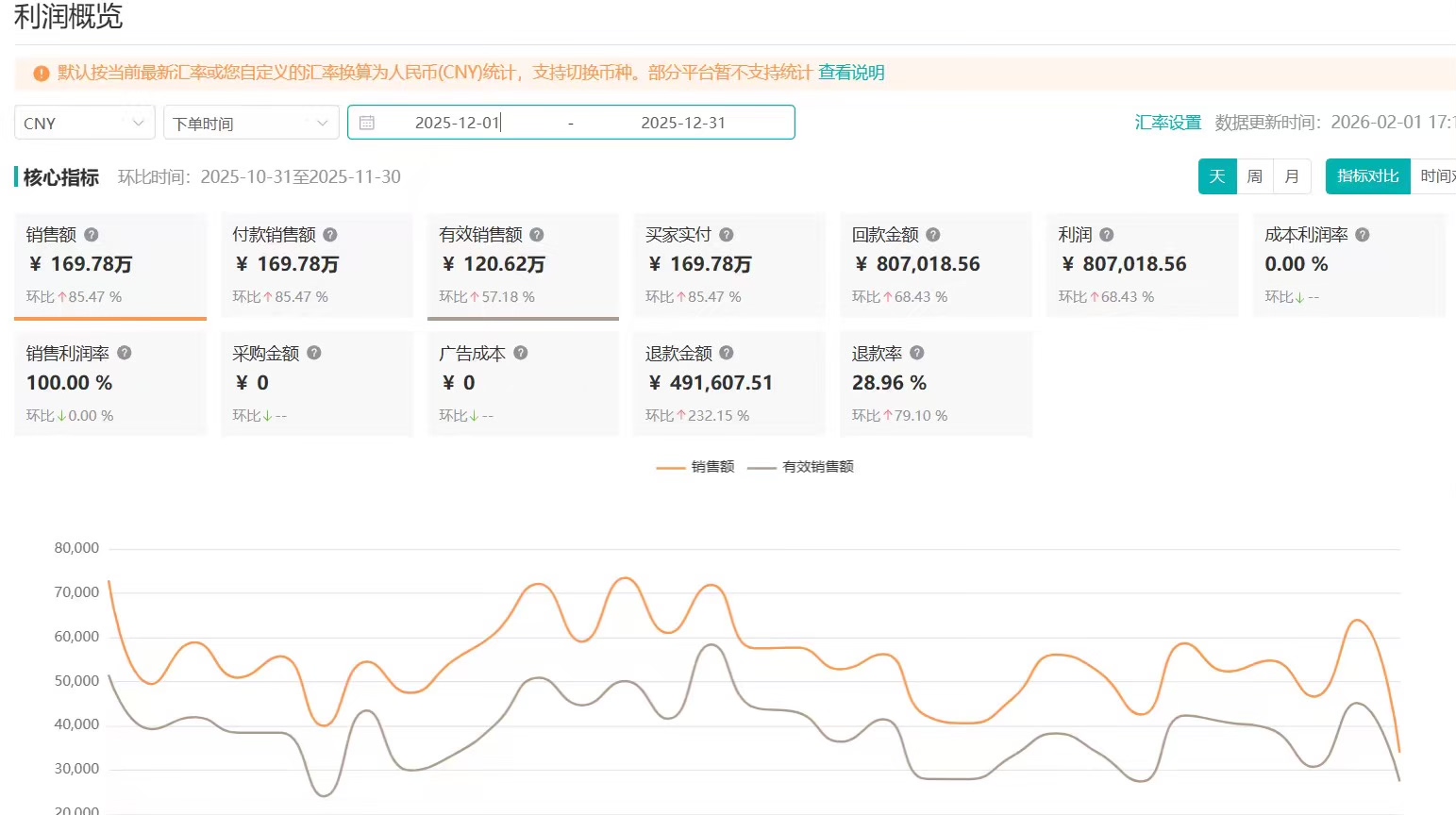Select the 退款率 metric card
Viewport: 1456px width, 815px height.
pyautogui.click(x=936, y=384)
